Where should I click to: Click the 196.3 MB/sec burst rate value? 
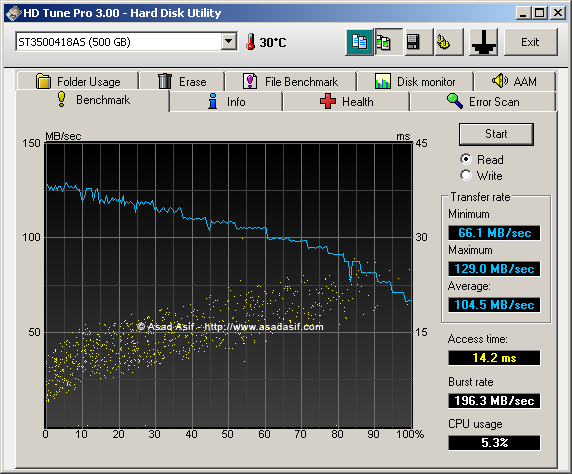pos(494,401)
